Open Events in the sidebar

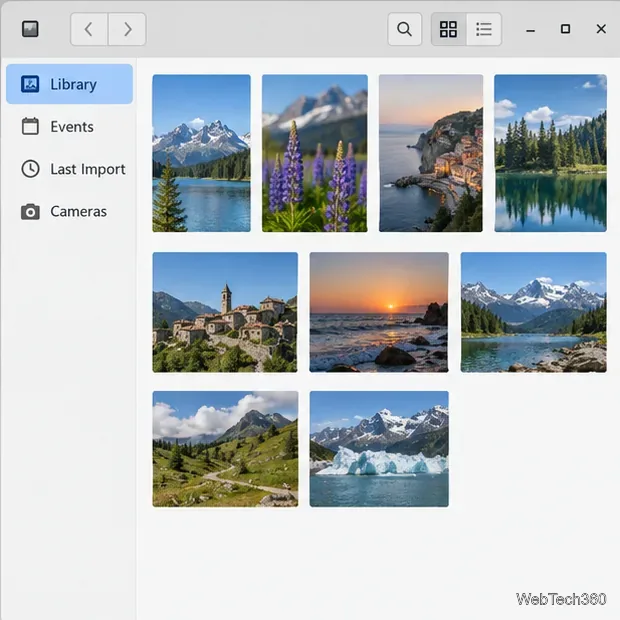pos(70,127)
